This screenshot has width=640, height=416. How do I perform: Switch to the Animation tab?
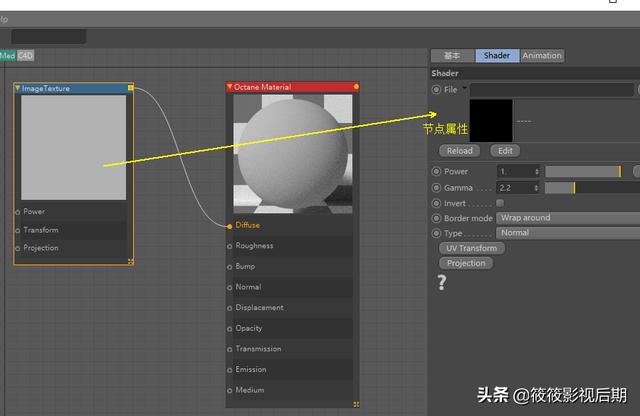542,56
